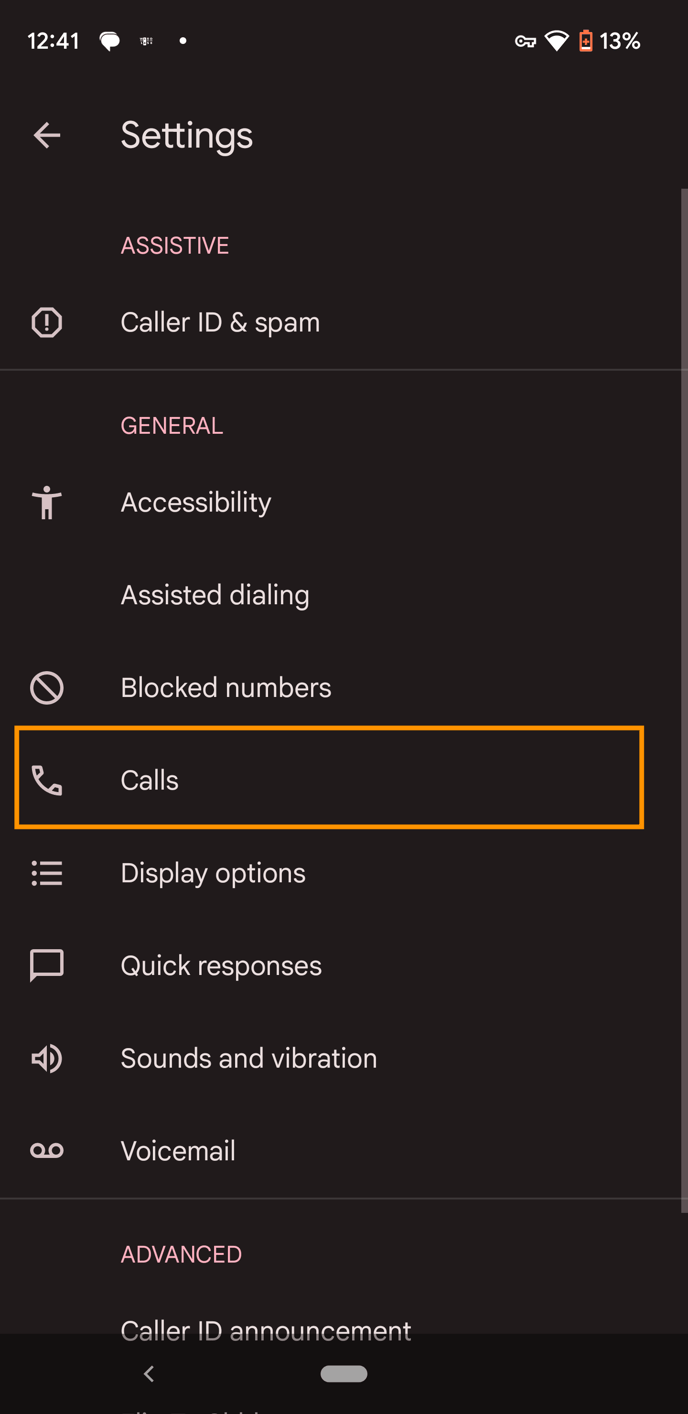
Task: Select the Sounds and vibration speaker icon
Action: point(46,1058)
